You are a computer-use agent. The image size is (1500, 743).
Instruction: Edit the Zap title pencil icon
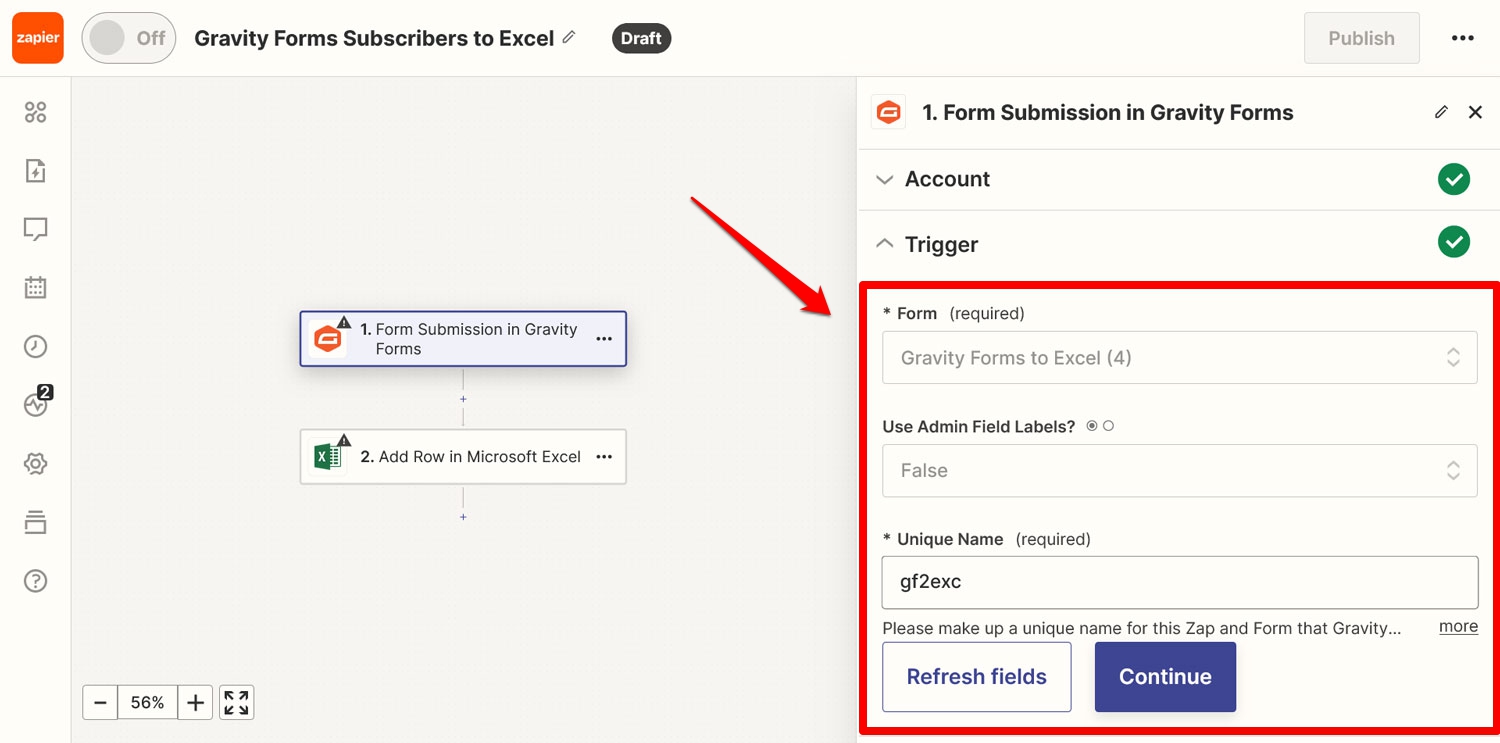[x=569, y=37]
